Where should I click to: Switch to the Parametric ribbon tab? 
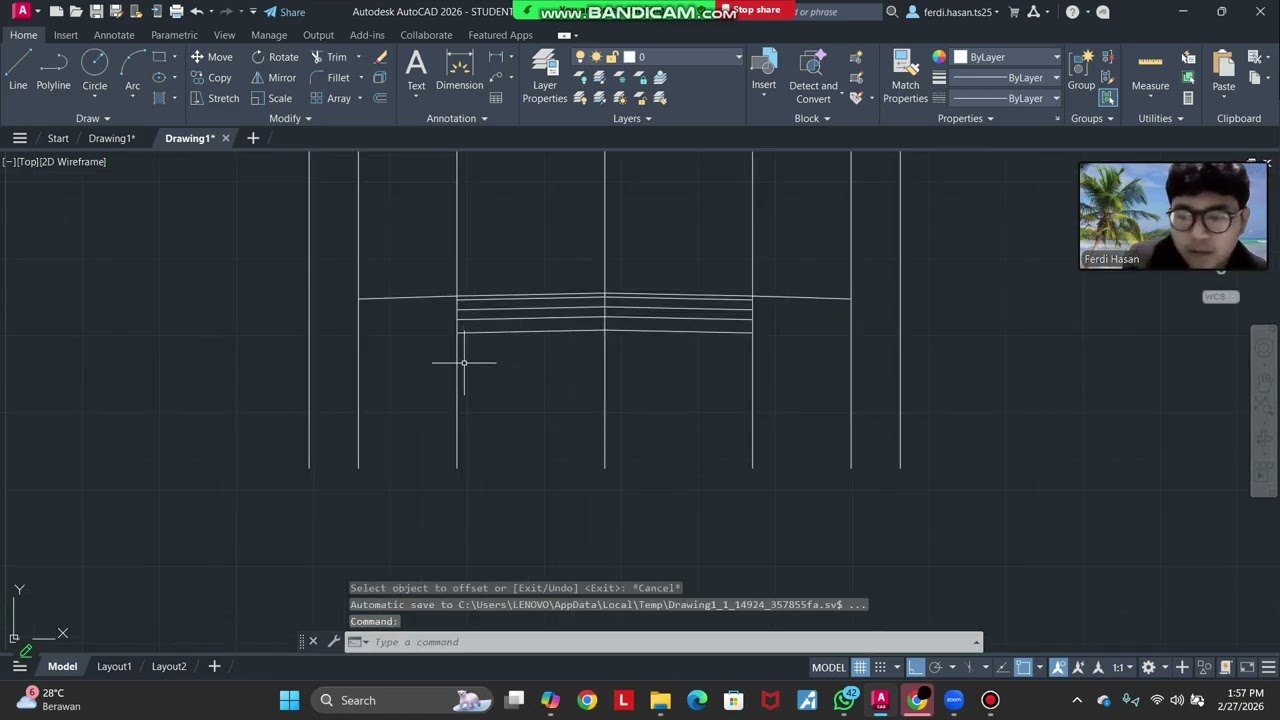(174, 35)
